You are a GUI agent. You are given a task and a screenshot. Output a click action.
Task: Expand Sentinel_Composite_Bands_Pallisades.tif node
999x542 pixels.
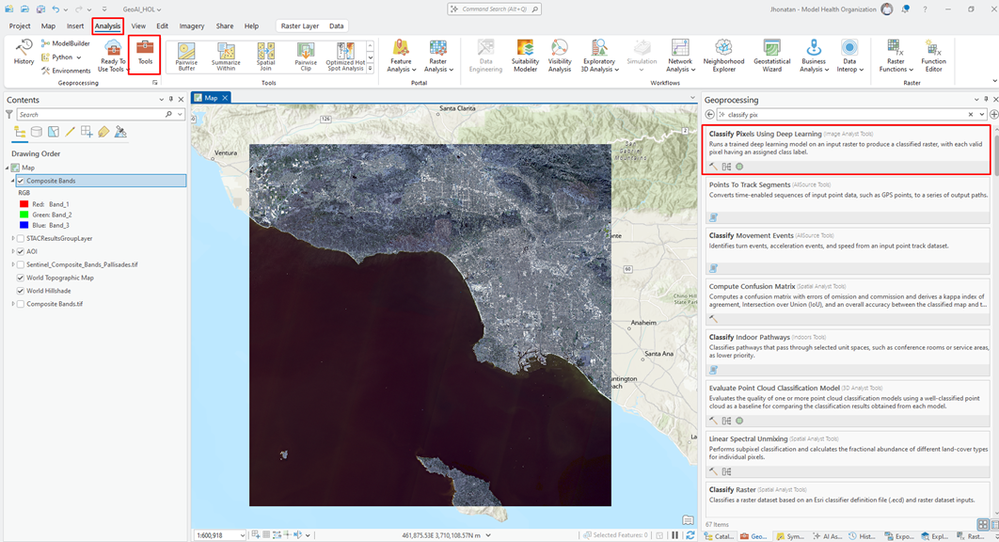[13, 265]
